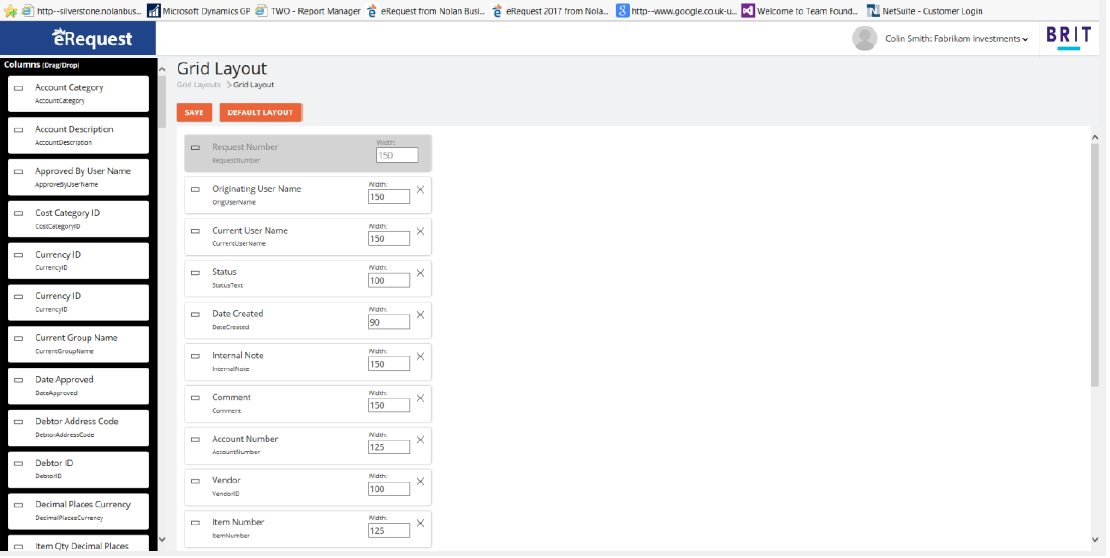The width and height of the screenshot is (1110, 558).
Task: Click the user avatar icon
Action: click(864, 39)
